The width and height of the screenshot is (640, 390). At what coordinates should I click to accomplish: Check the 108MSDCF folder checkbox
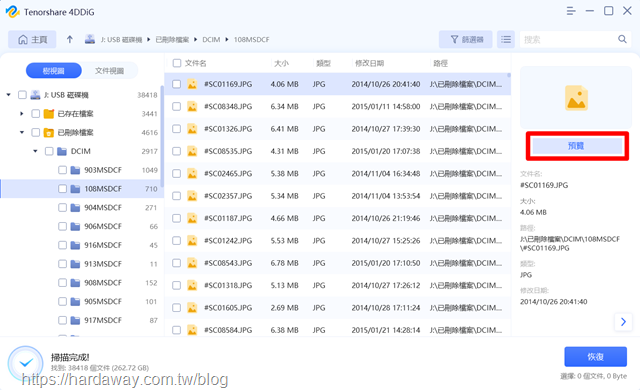pos(62,189)
